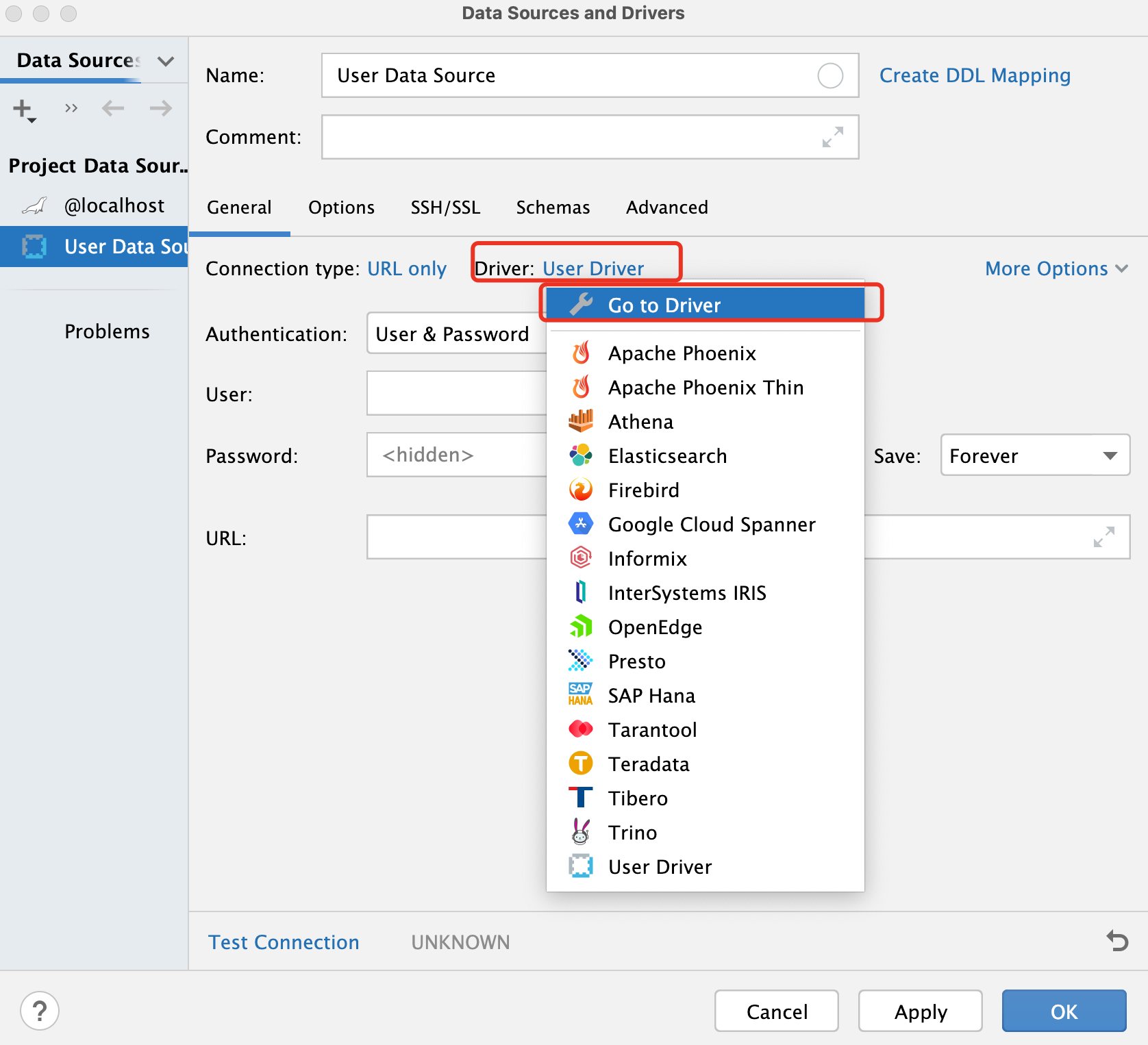Click the Password hidden field

(457, 455)
